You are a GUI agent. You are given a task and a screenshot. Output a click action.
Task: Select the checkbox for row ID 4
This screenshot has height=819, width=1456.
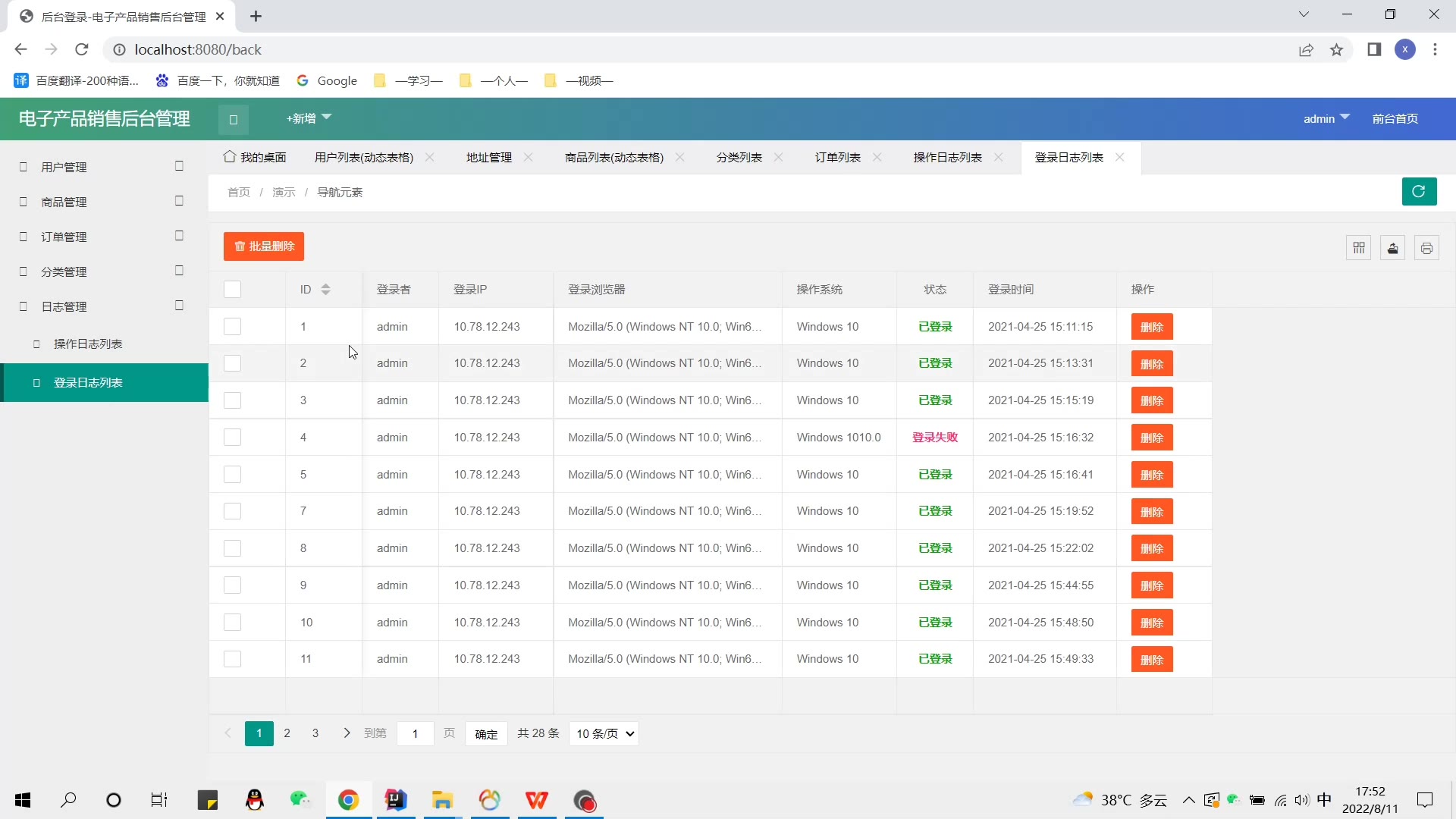233,438
